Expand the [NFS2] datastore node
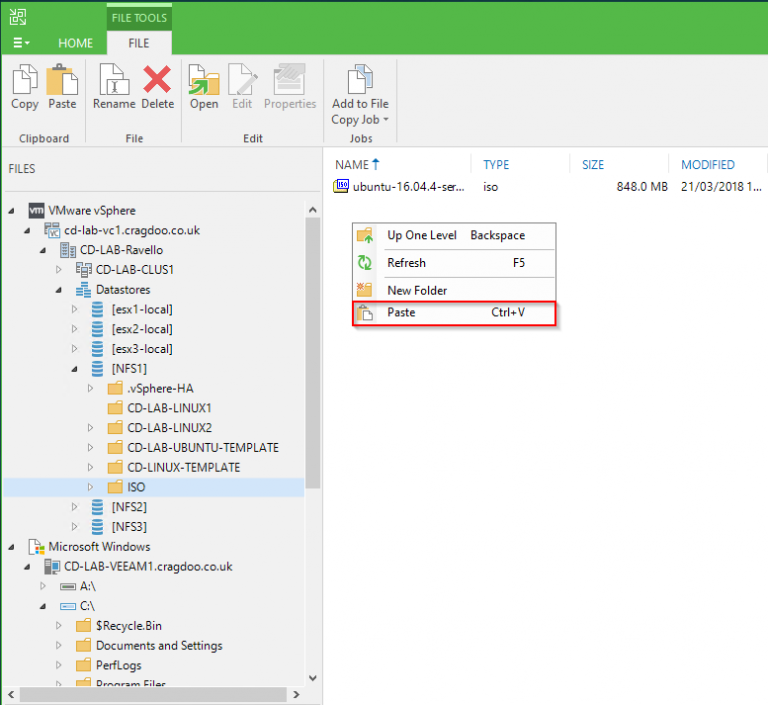768x705 pixels. (74, 507)
